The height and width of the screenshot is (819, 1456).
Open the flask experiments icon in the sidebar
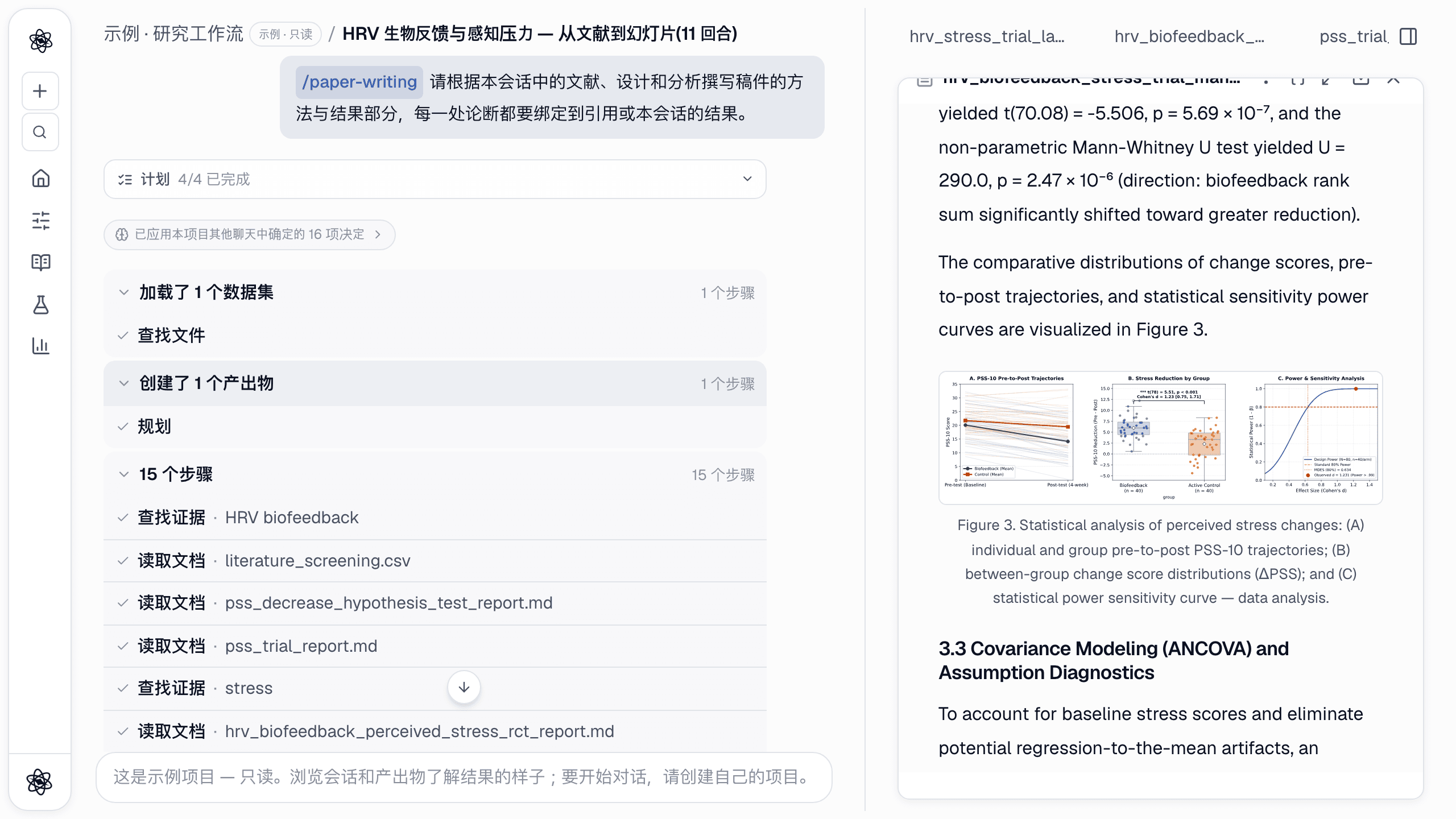[x=40, y=304]
